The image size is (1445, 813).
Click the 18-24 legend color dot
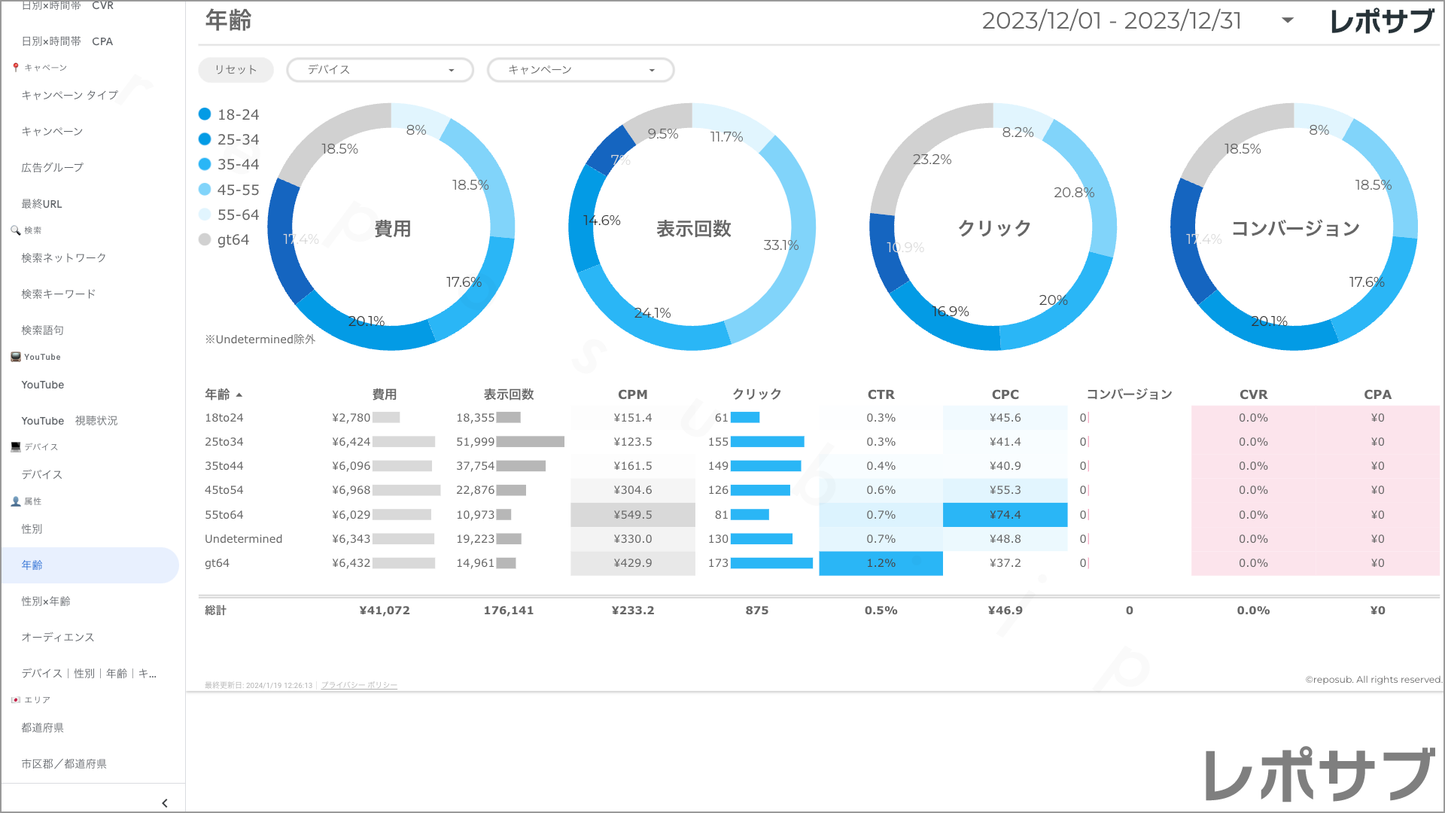pyautogui.click(x=205, y=115)
